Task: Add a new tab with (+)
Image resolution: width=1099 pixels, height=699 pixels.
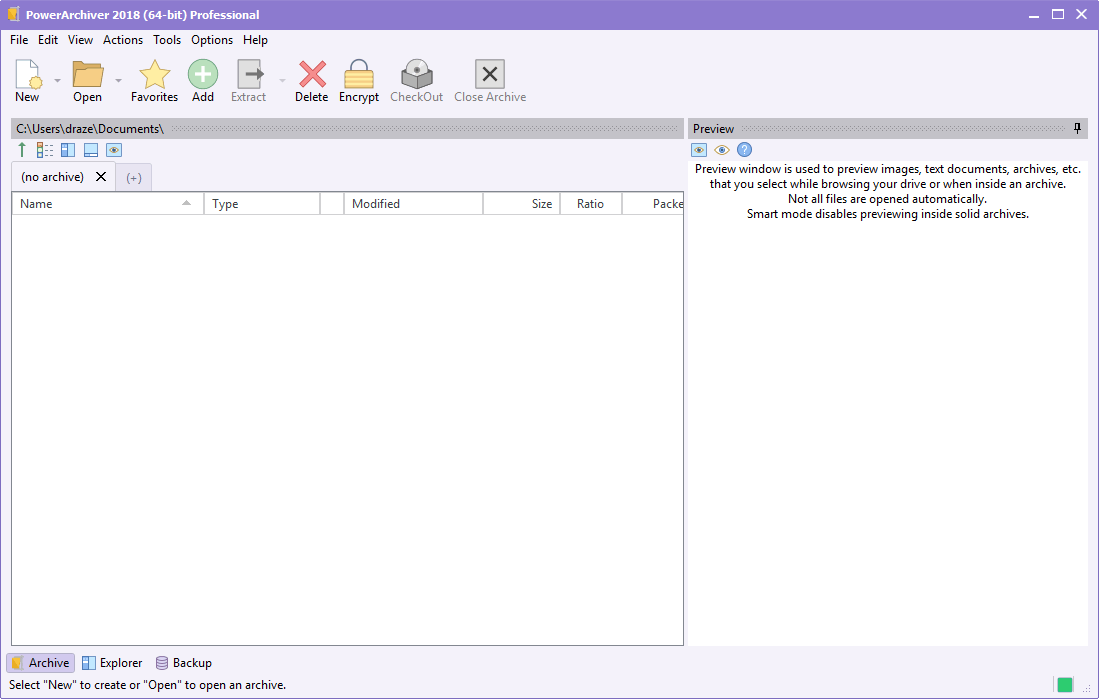Action: [134, 178]
